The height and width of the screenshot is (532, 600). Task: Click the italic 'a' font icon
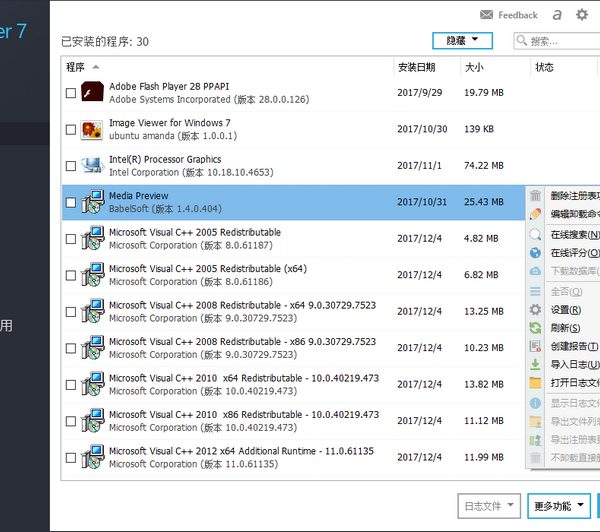[x=556, y=15]
